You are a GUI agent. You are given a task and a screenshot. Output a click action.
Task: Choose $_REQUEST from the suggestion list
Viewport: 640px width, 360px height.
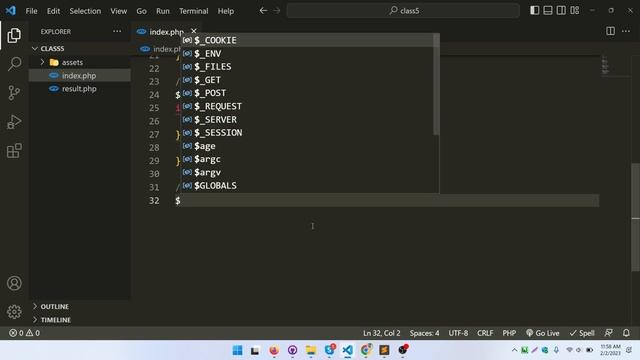(307, 106)
